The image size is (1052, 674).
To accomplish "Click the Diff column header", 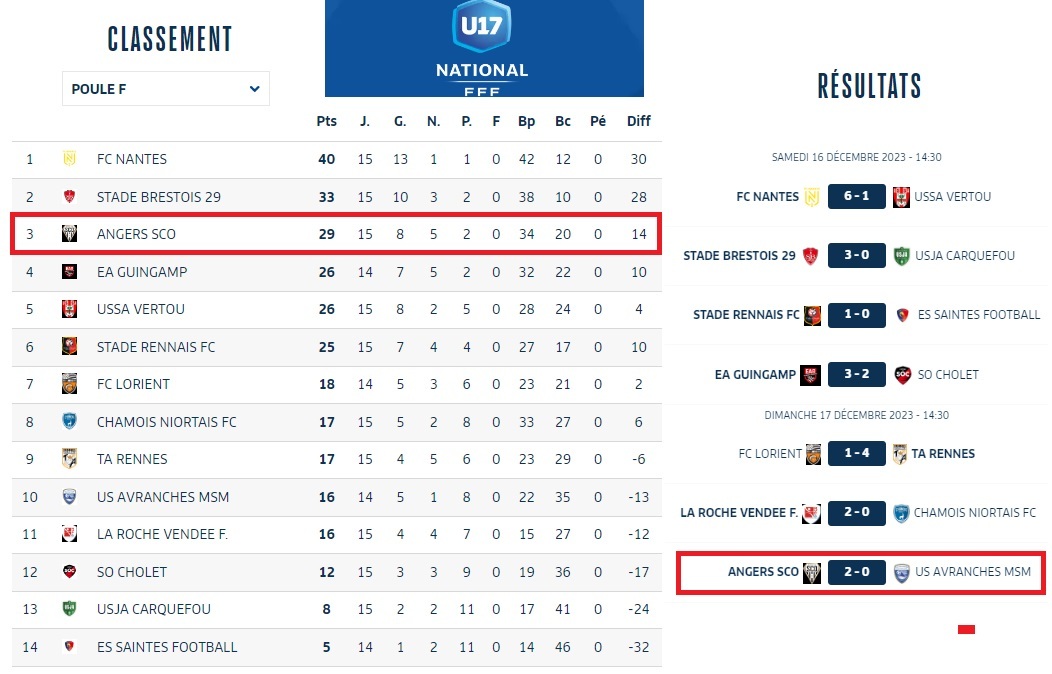I will point(638,121).
